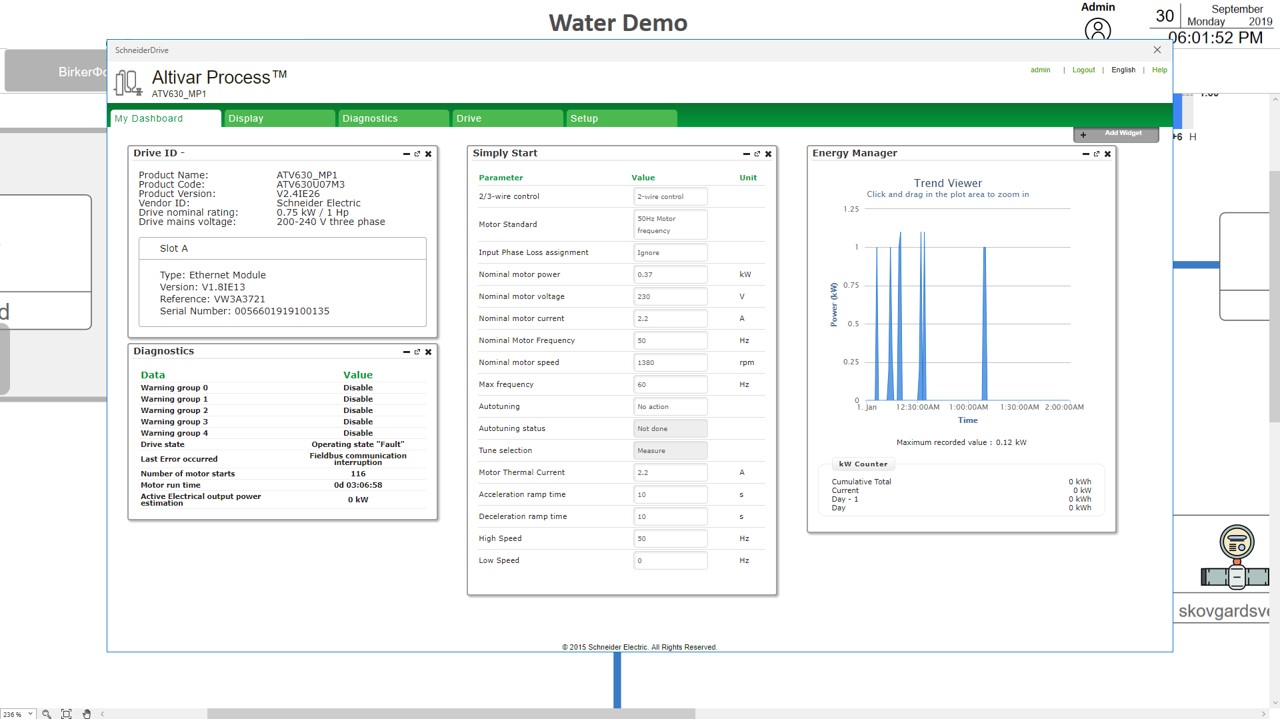The width and height of the screenshot is (1280, 720).
Task: Close the Drive ID widget
Action: coord(428,154)
